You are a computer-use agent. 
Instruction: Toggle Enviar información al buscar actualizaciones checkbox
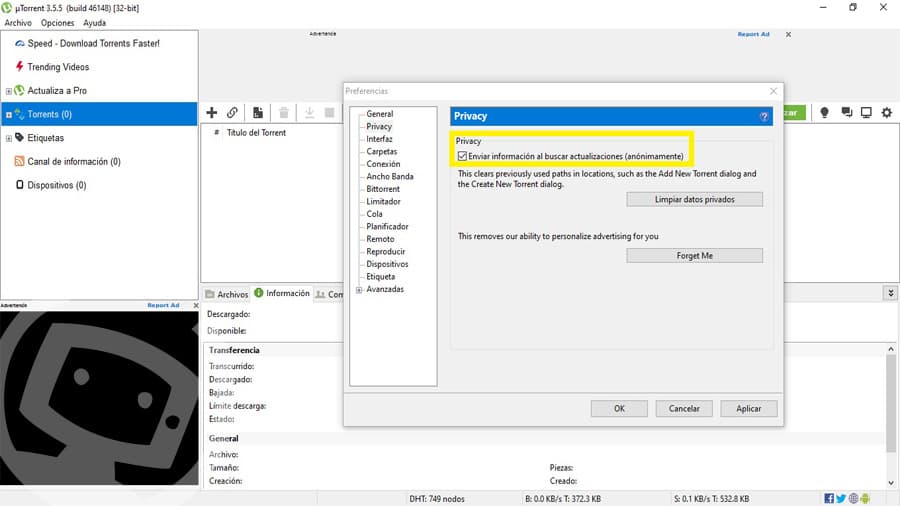click(x=463, y=156)
